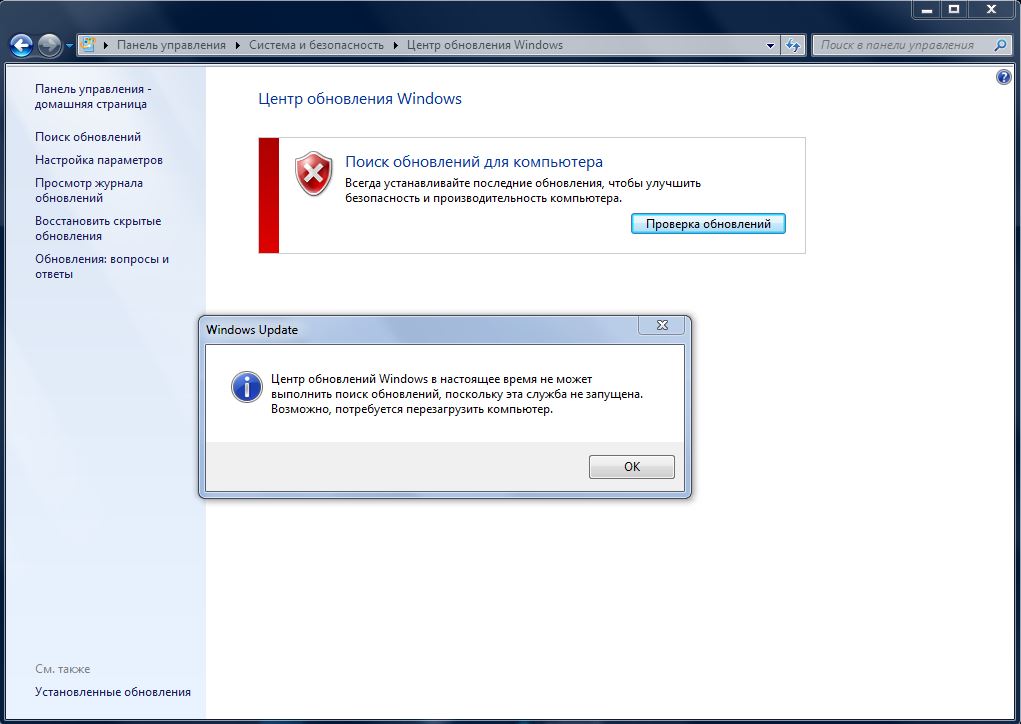The height and width of the screenshot is (724, 1021).
Task: Maximize the Control Panel window
Action: [954, 9]
